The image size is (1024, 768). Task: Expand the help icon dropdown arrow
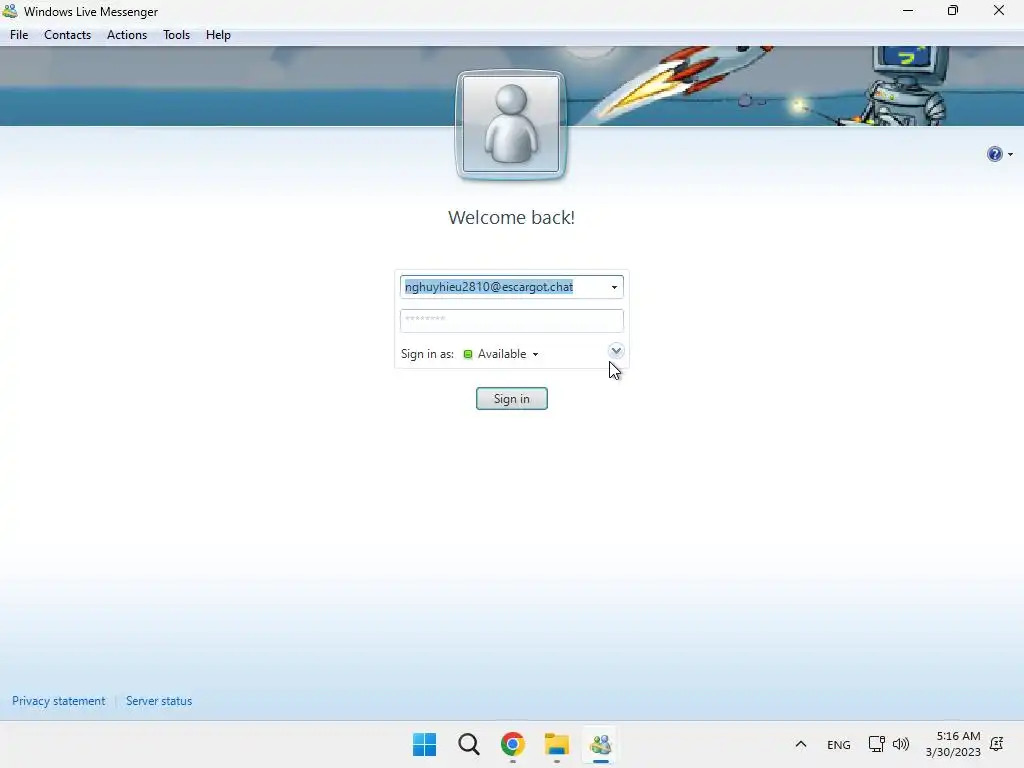pyautogui.click(x=1010, y=155)
